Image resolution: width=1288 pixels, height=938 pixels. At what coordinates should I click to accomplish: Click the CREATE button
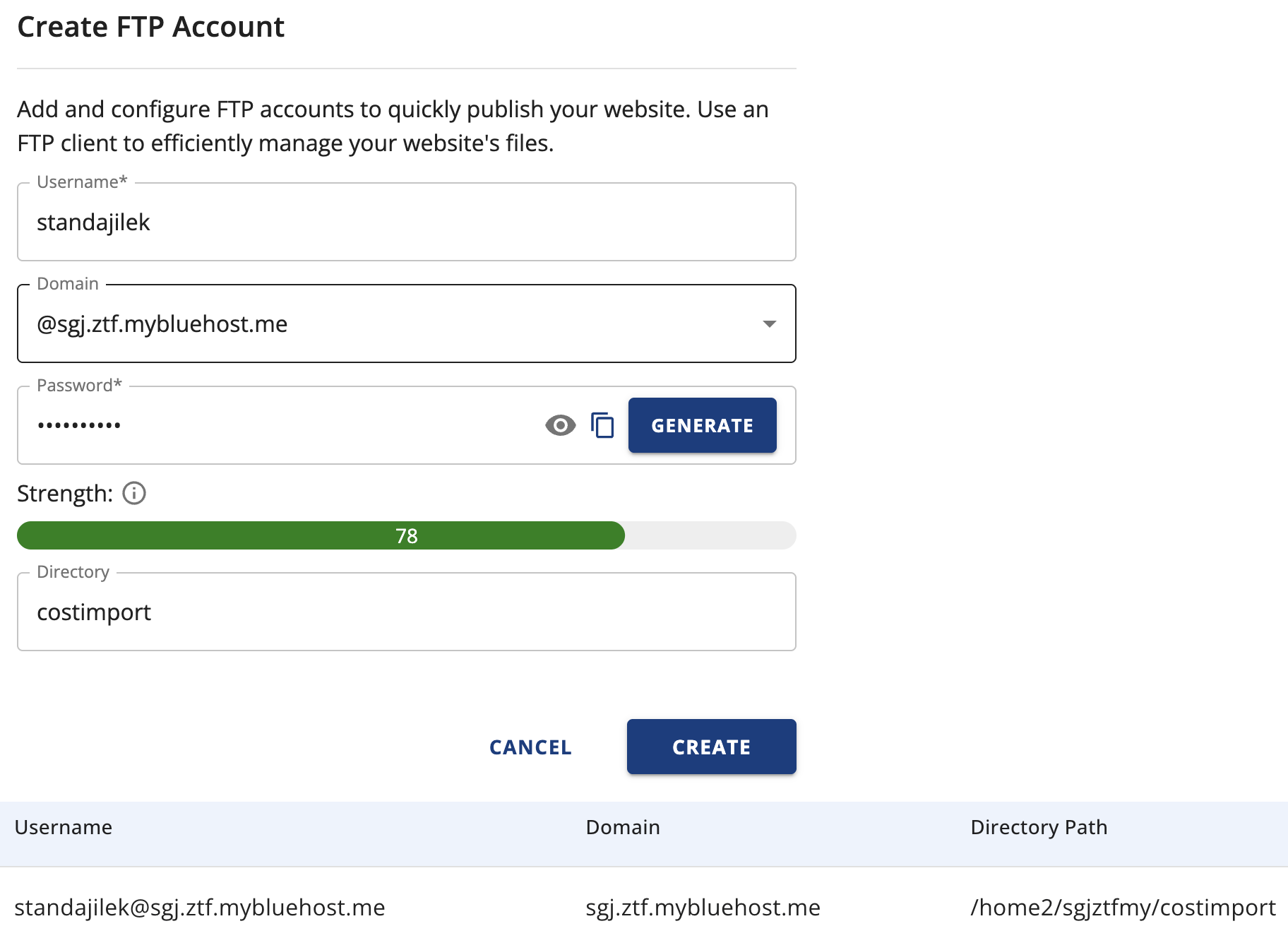click(711, 747)
